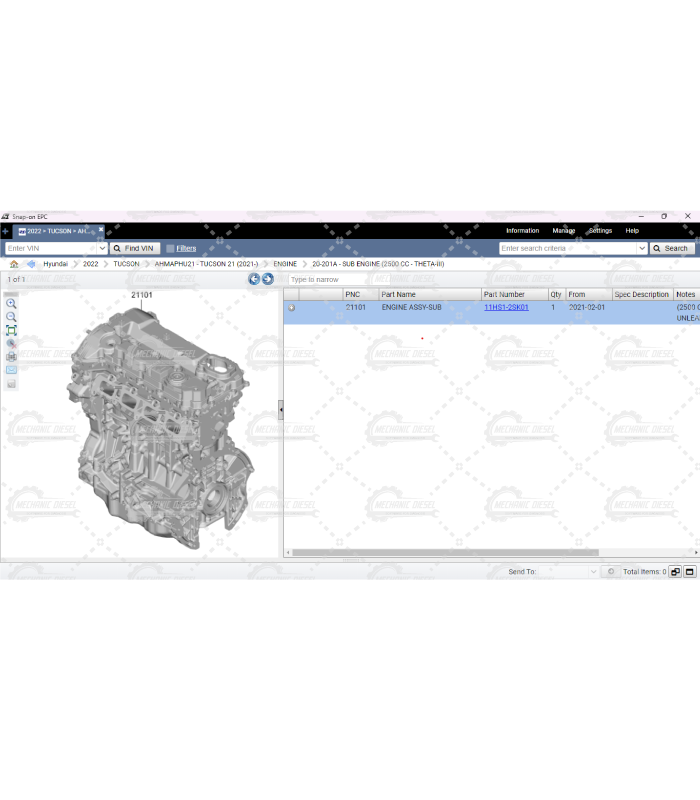The width and height of the screenshot is (700, 800).
Task: Fit the engine diagram to window
Action: [x=11, y=330]
